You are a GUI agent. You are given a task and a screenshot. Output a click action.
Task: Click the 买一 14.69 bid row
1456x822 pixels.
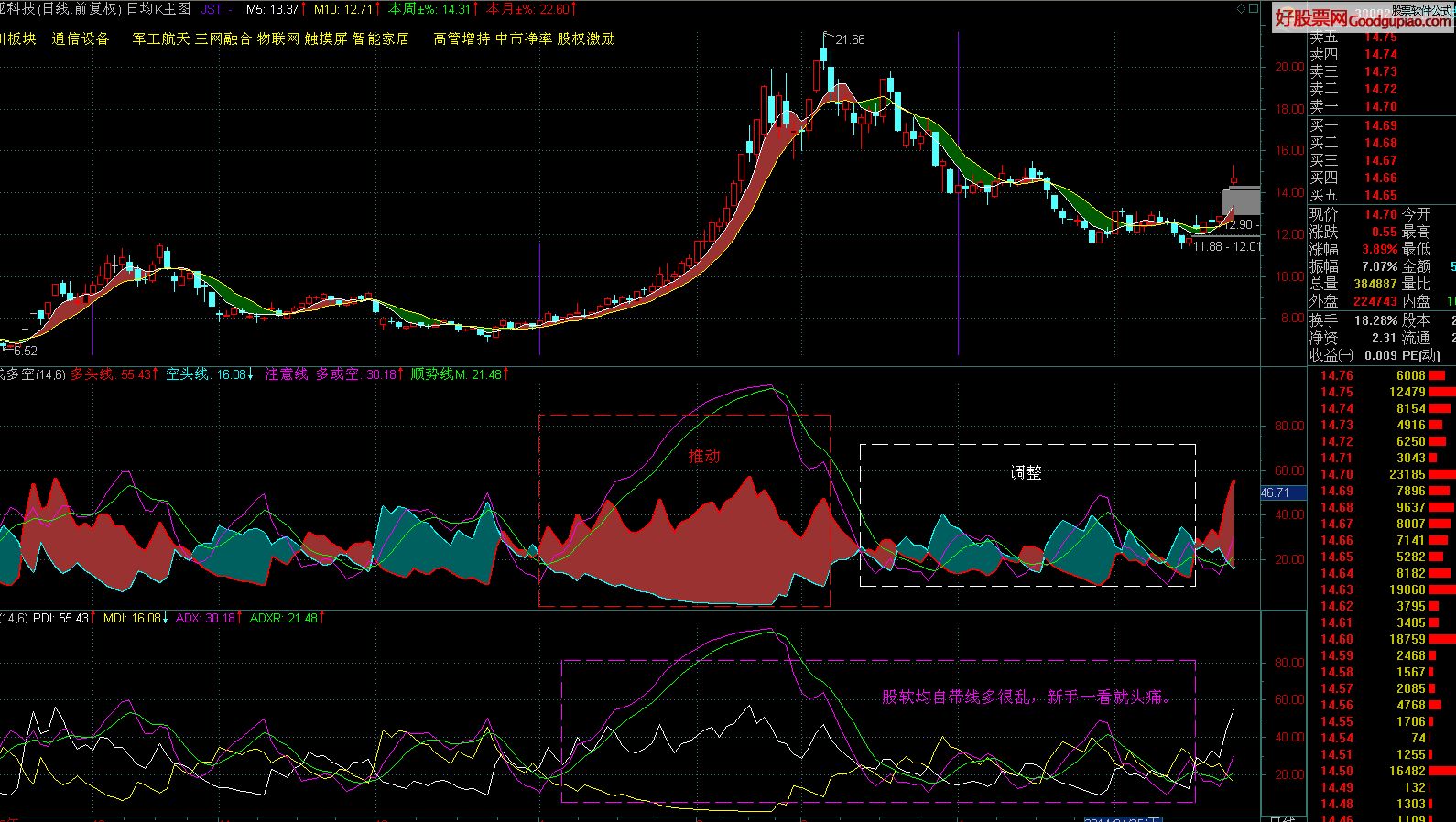(1353, 125)
